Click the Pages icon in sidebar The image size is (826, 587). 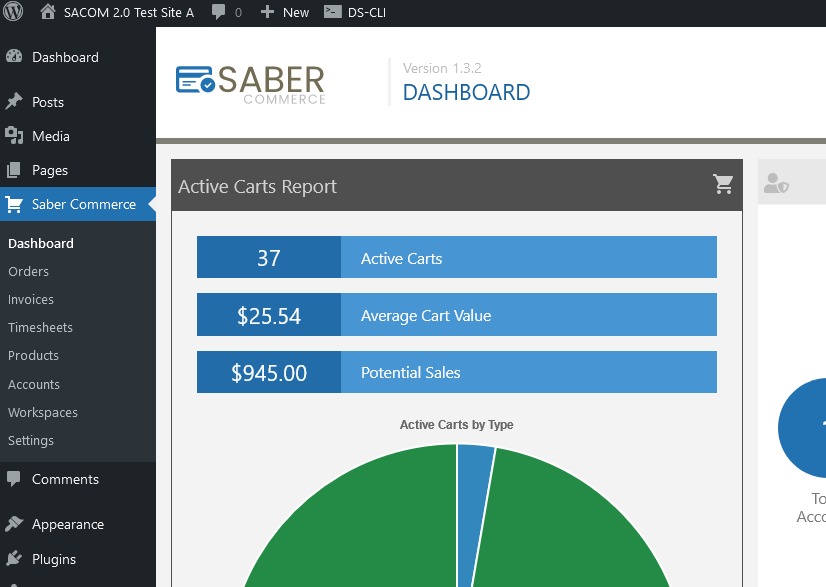tap(14, 170)
